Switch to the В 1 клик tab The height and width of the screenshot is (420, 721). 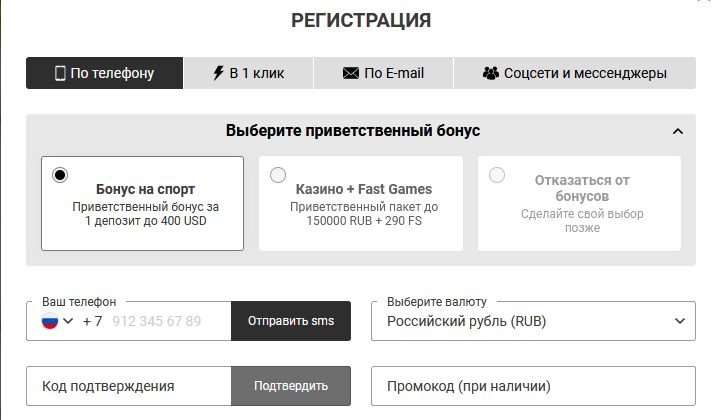pyautogui.click(x=248, y=73)
